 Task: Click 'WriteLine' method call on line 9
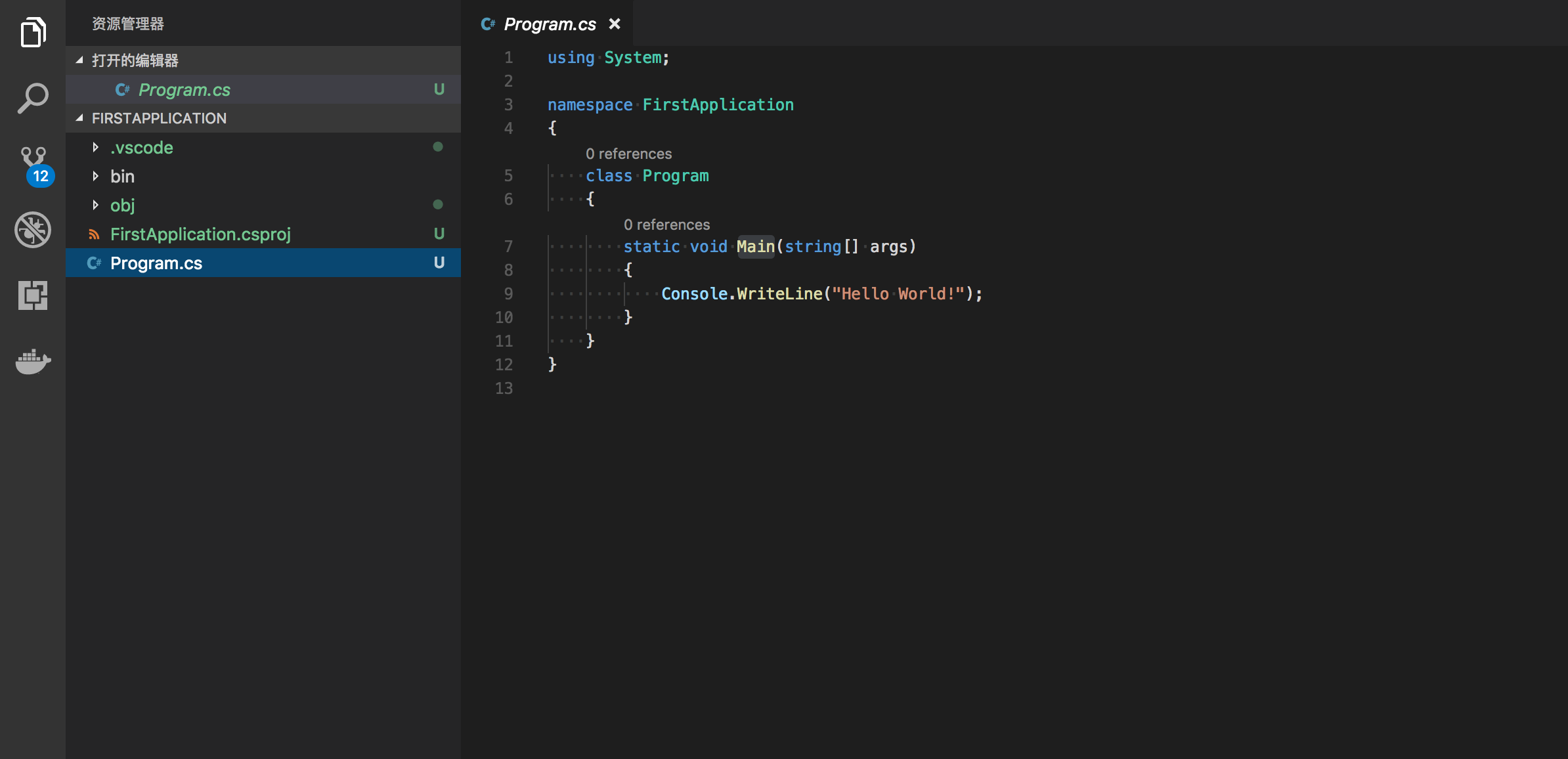coord(779,294)
